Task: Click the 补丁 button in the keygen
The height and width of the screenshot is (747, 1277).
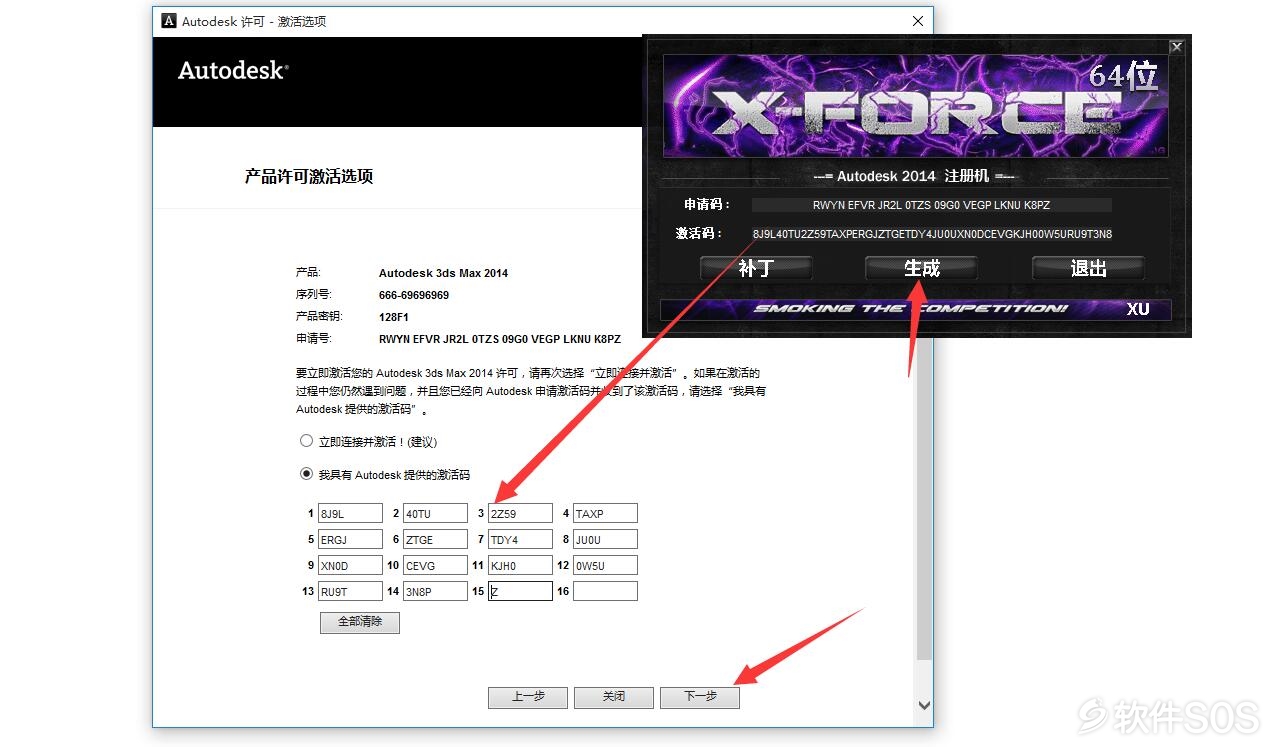Action: [756, 267]
